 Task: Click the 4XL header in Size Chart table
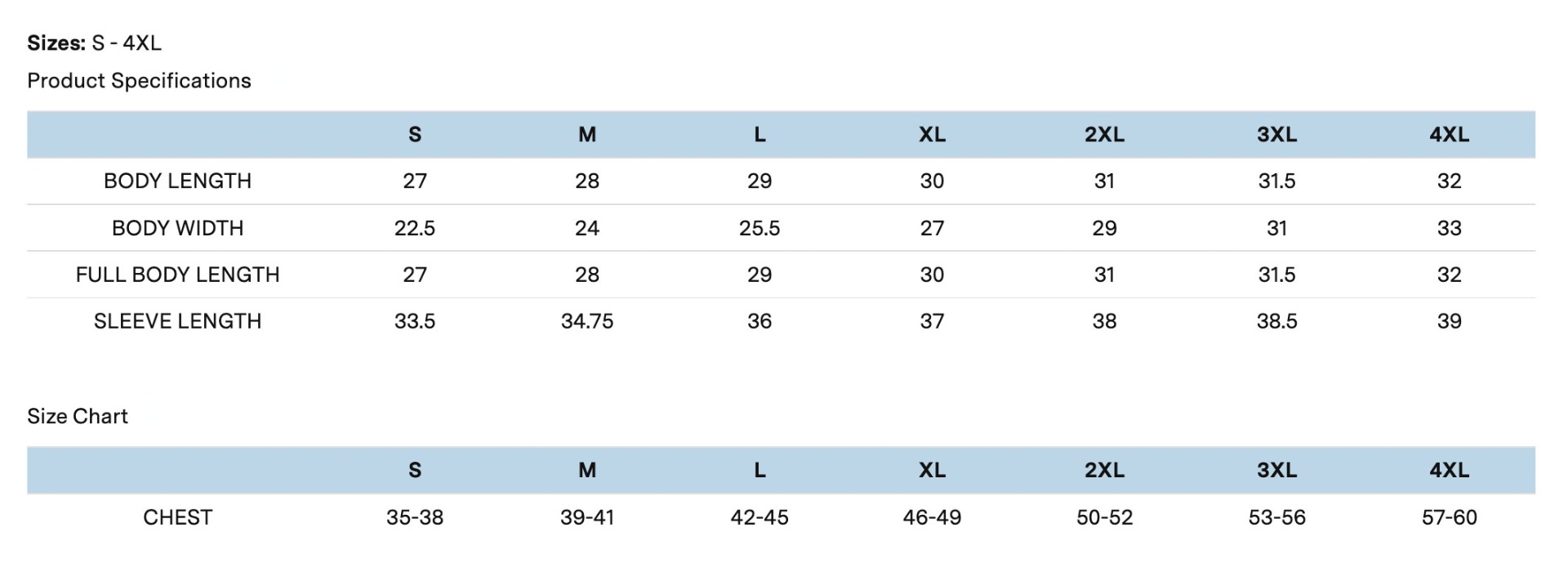tap(1449, 470)
